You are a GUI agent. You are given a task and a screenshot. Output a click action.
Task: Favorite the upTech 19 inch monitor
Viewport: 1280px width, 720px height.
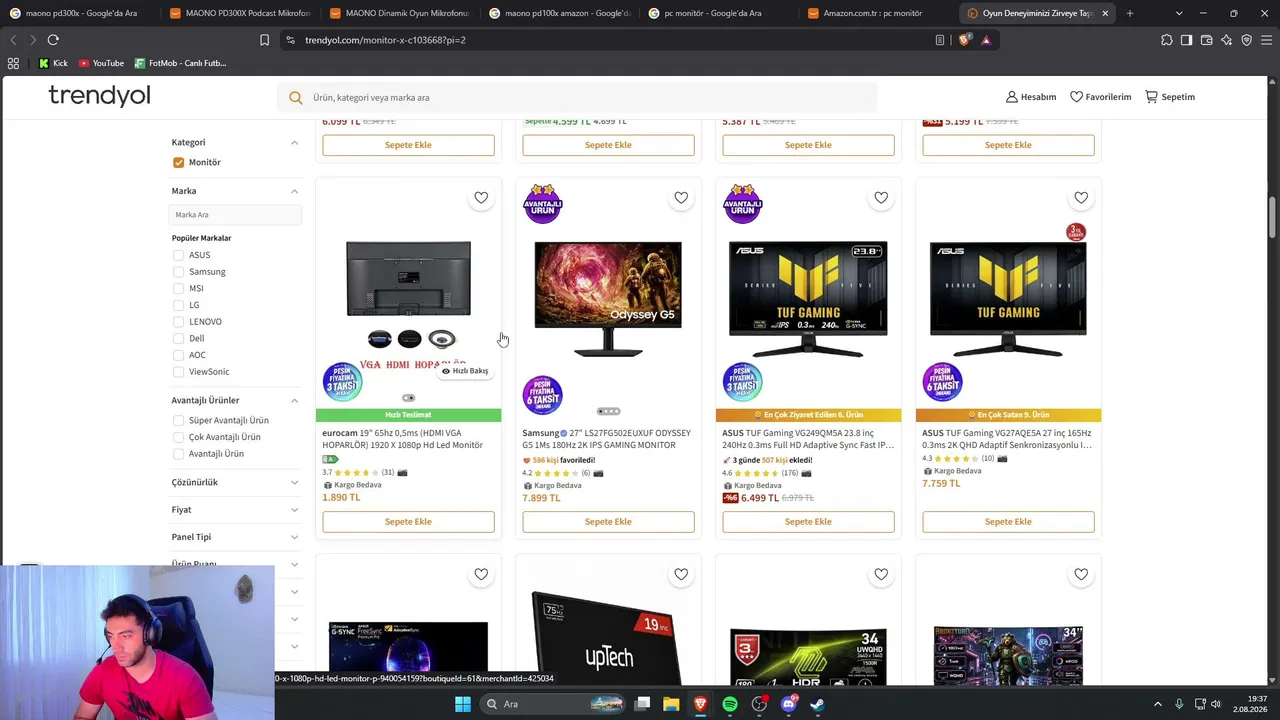click(681, 574)
